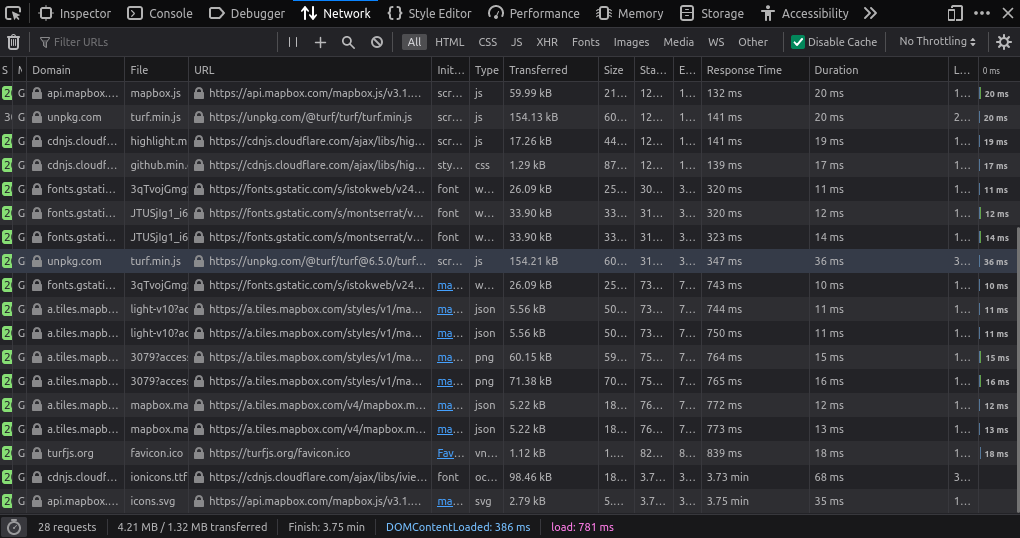Filter requests by WS
The height and width of the screenshot is (538, 1020).
(x=716, y=42)
